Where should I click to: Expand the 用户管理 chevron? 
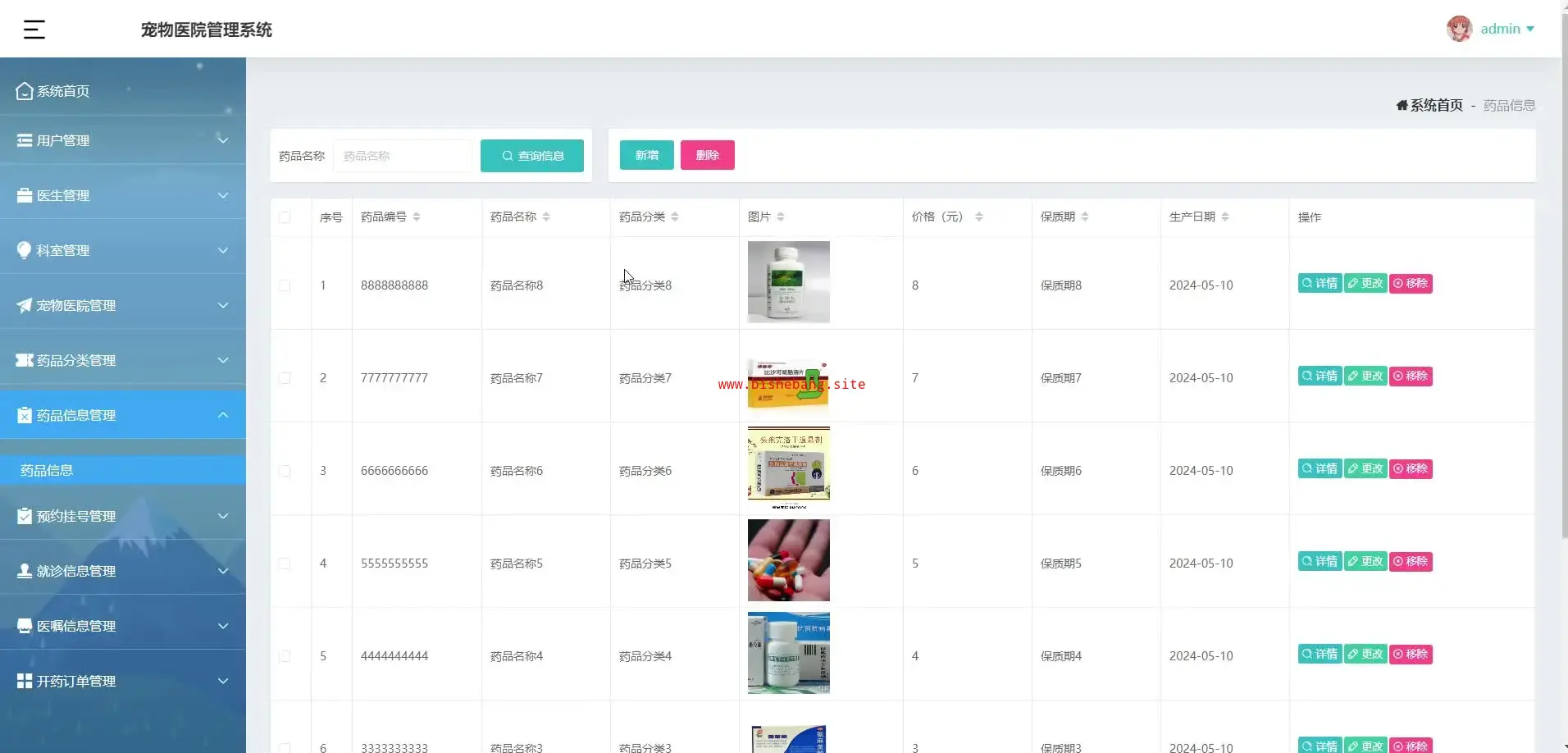pos(223,139)
